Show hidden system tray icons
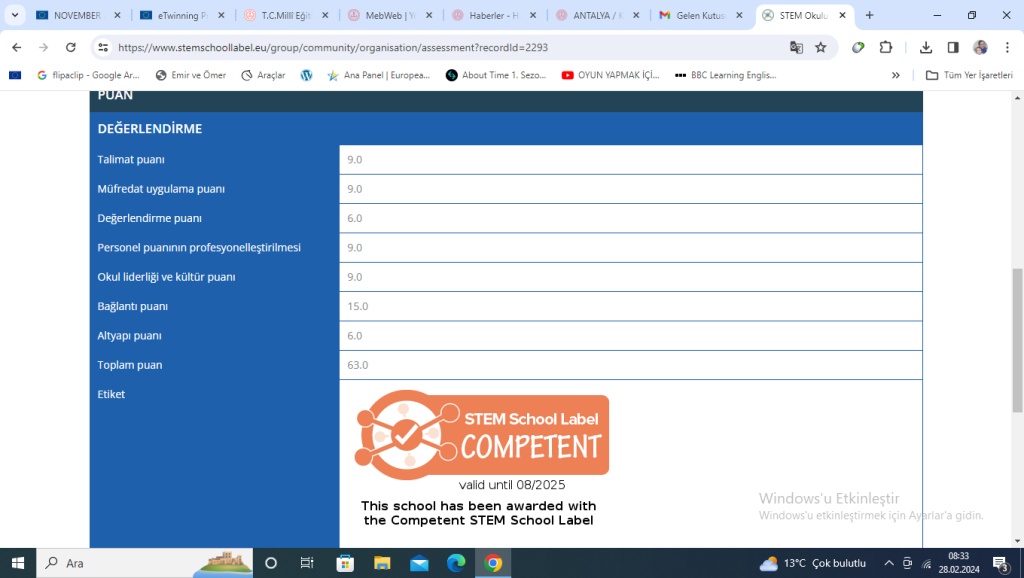1024x578 pixels. point(889,563)
